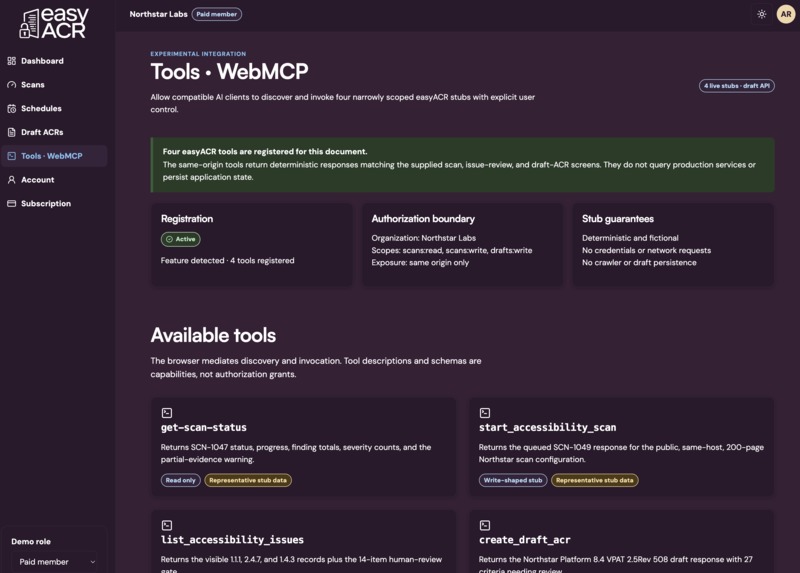The image size is (800, 573).
Task: Click the Authorization boundary heading
Action: click(x=423, y=219)
